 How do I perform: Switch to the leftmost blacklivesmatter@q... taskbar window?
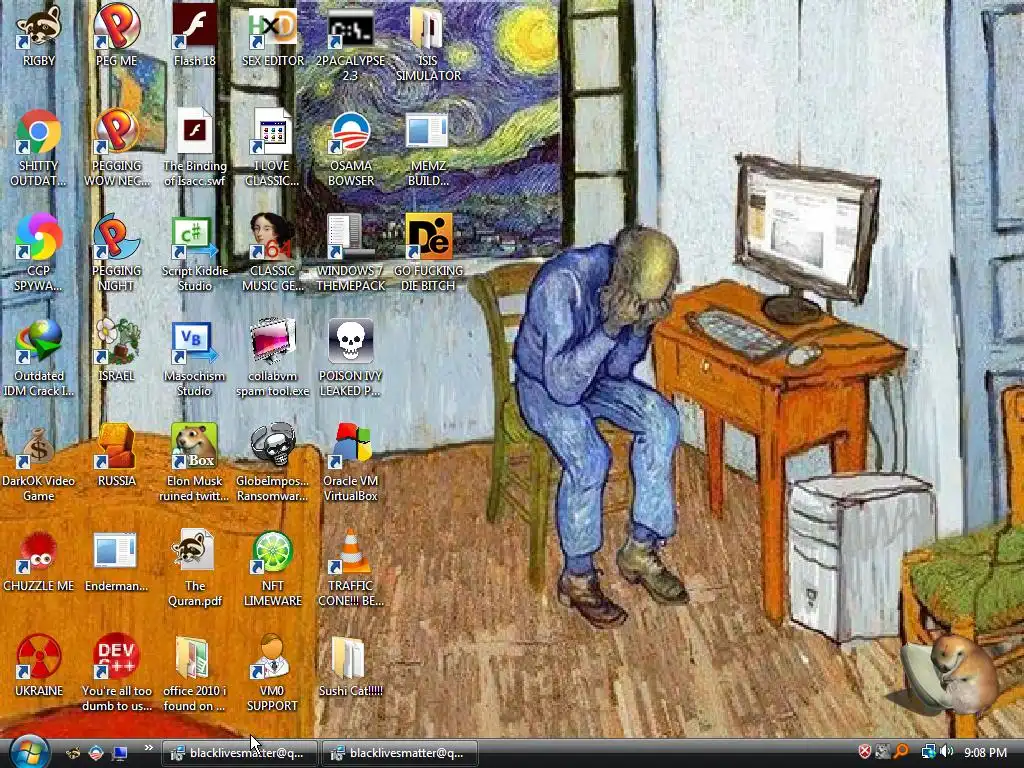pos(239,753)
